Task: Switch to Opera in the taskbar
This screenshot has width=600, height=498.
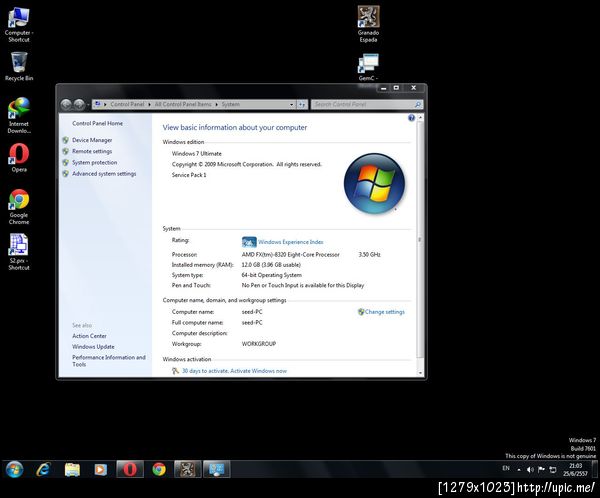Action: point(130,469)
